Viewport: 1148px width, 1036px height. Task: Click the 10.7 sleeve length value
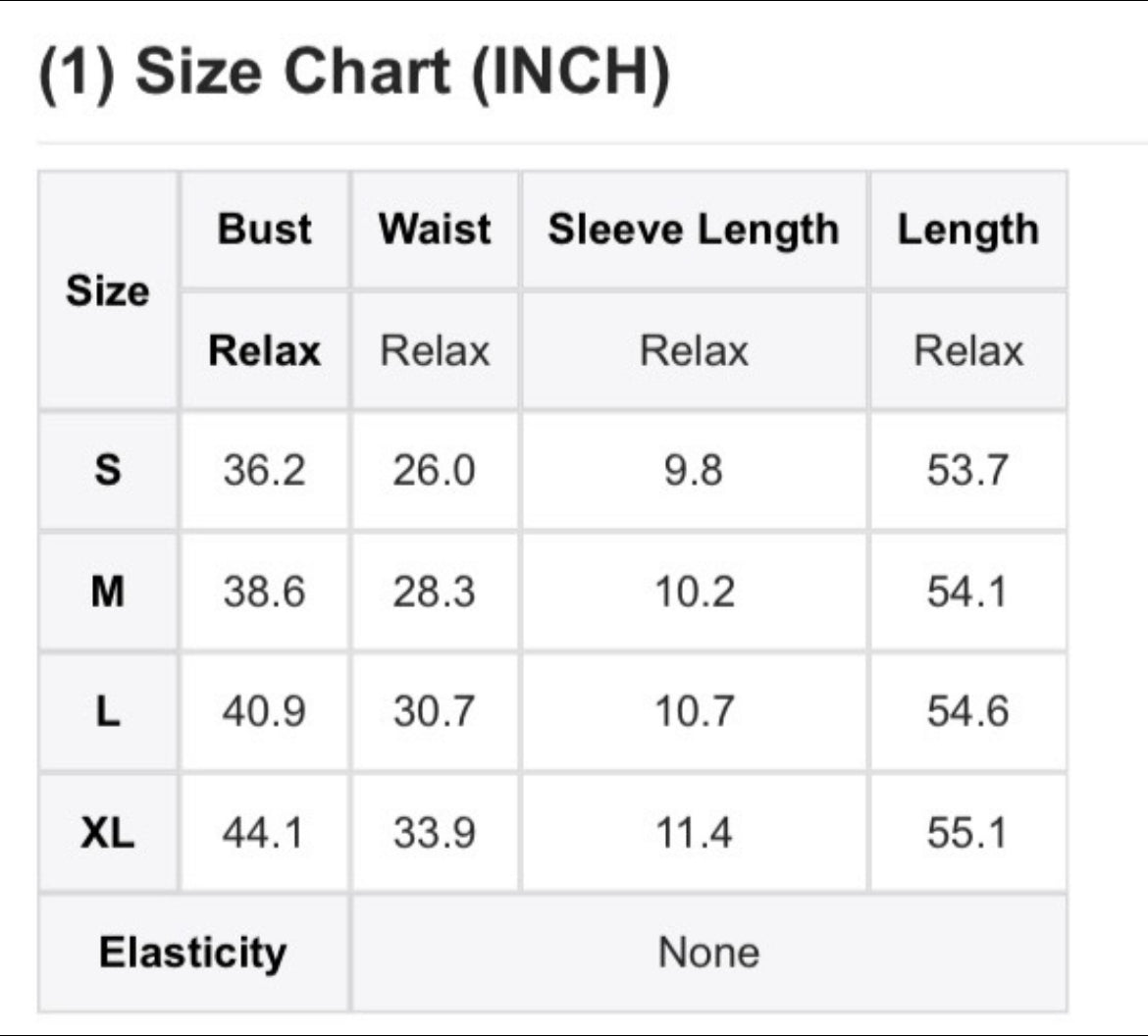coord(694,711)
